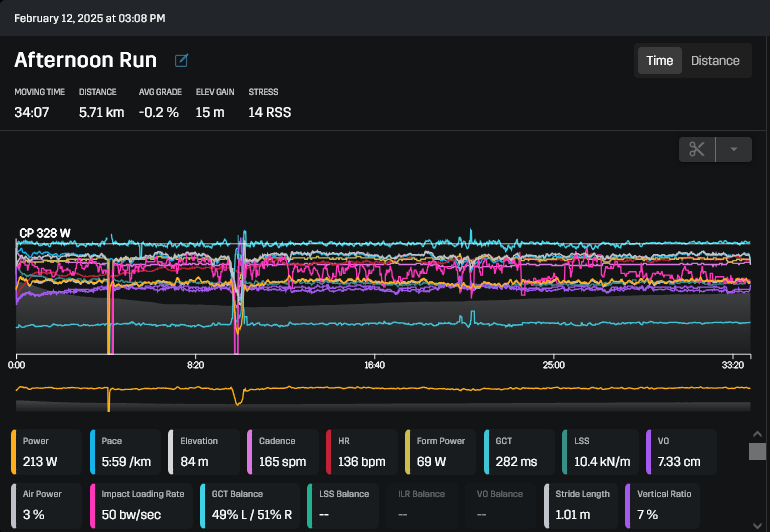Click the 34:07 moving time value

click(x=32, y=112)
